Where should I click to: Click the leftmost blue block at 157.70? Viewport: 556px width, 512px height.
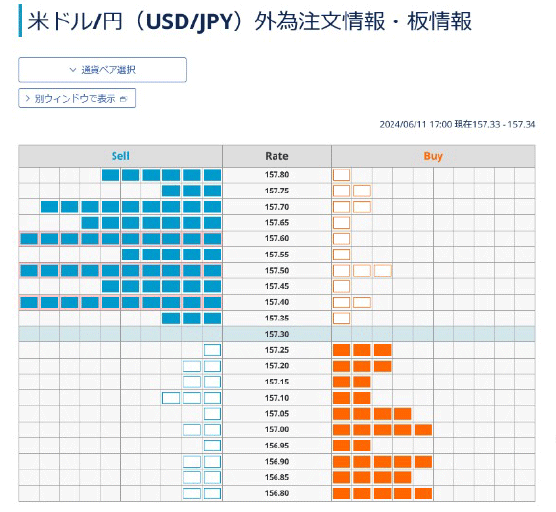coord(49,207)
